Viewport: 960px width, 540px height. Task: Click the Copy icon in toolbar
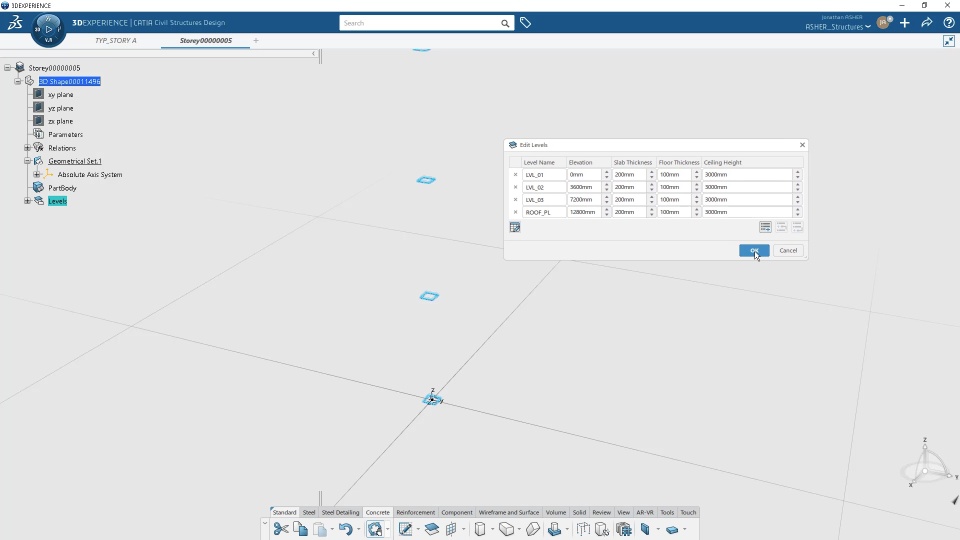tap(300, 529)
